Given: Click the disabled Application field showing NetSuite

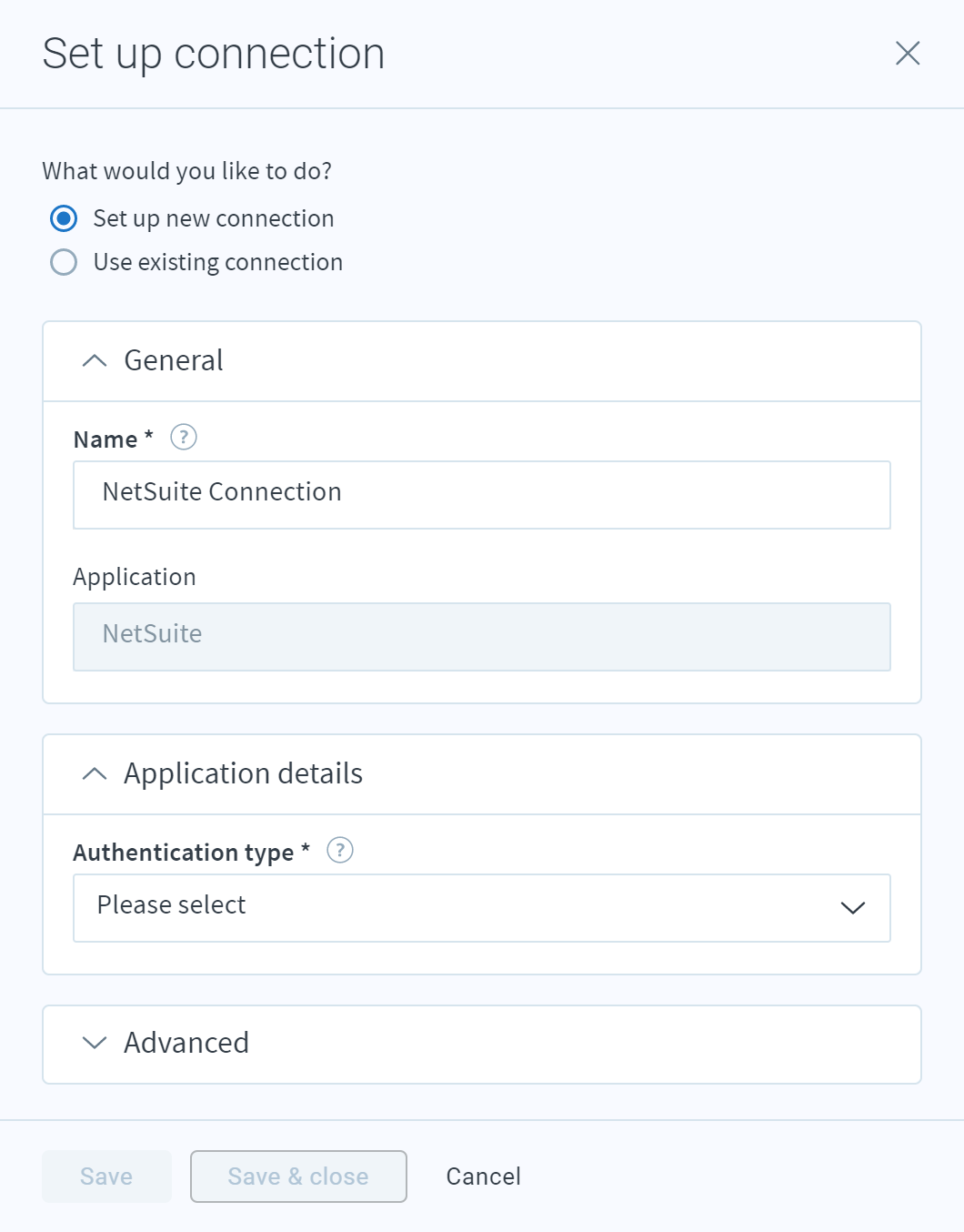Looking at the screenshot, I should (x=482, y=637).
